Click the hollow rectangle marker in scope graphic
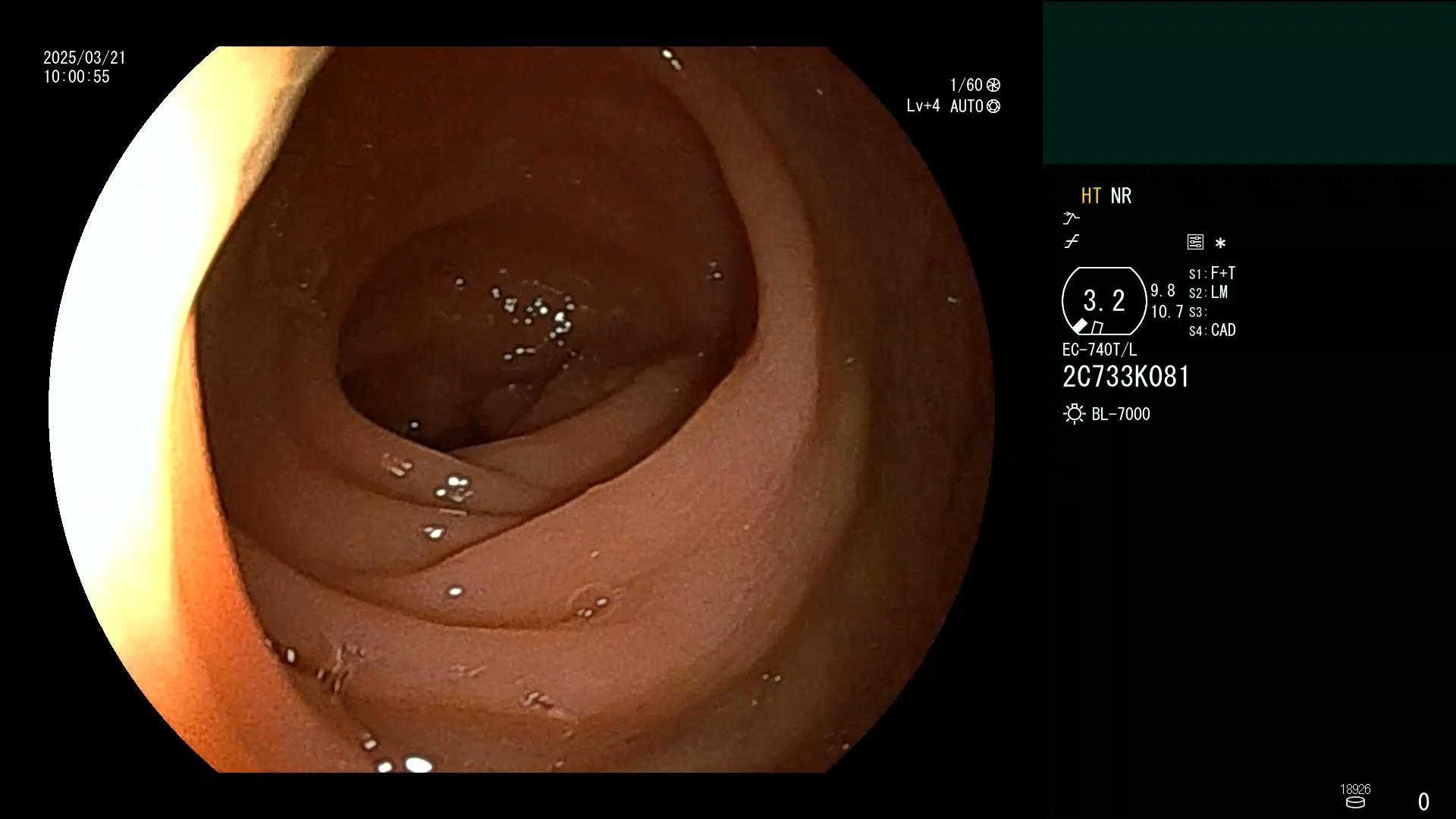1456x819 pixels. pyautogui.click(x=1097, y=328)
